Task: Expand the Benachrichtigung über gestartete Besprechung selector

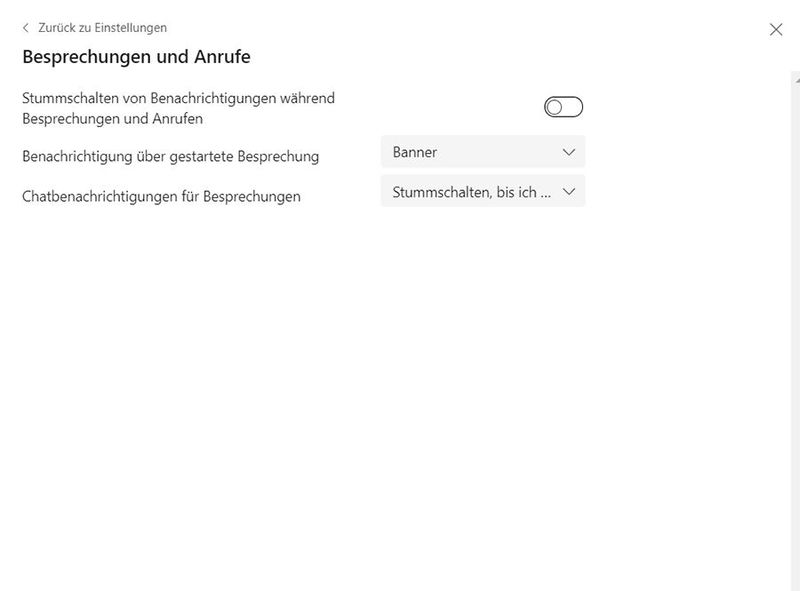Action: (x=483, y=152)
